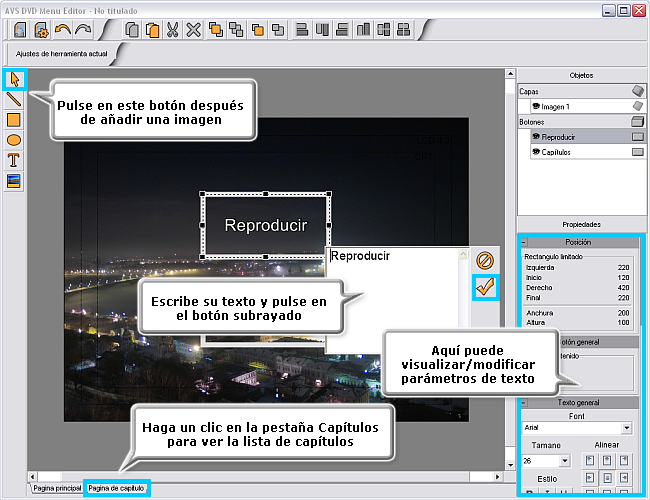Toggle visibility eye of Imagen 1 layer
650x500 pixels.
click(x=536, y=107)
